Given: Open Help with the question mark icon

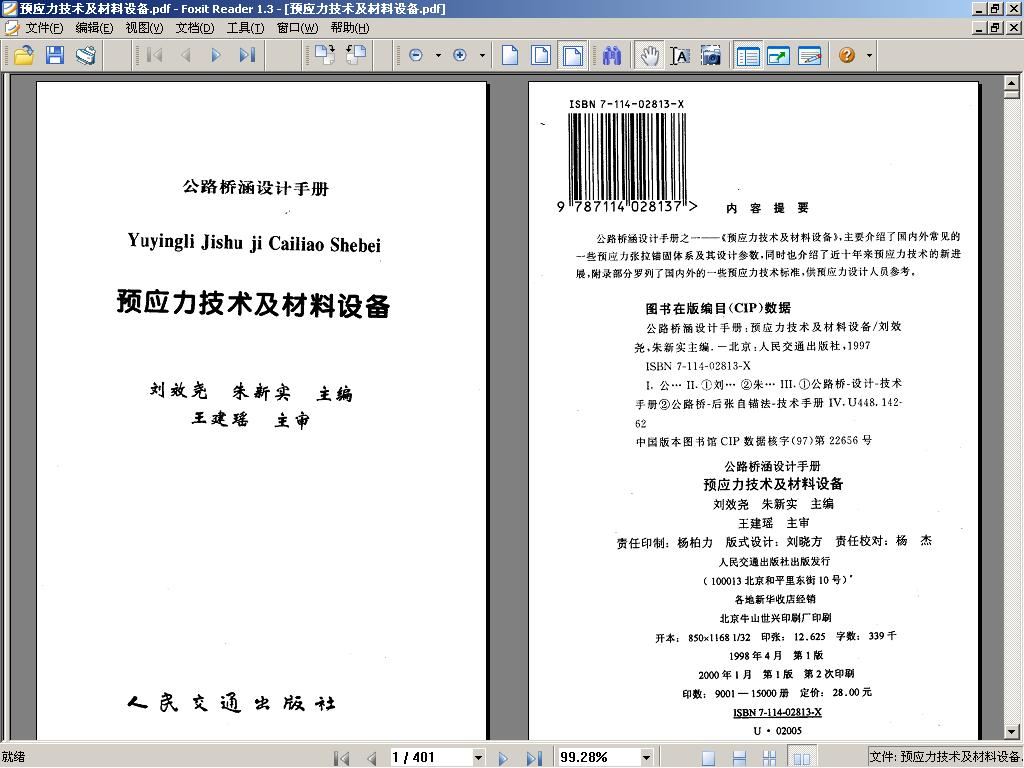Looking at the screenshot, I should pyautogui.click(x=847, y=56).
